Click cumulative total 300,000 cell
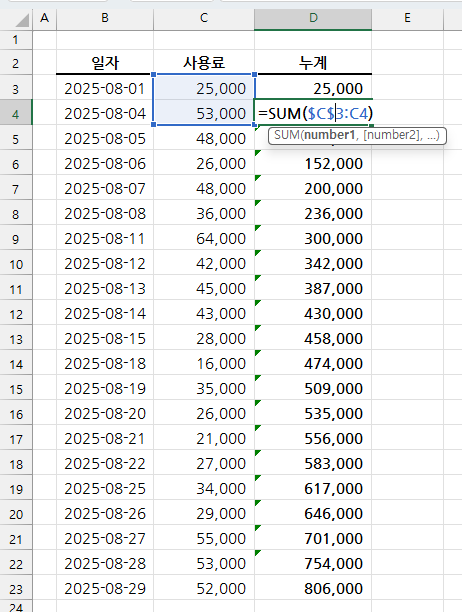The image size is (462, 612). (x=313, y=238)
